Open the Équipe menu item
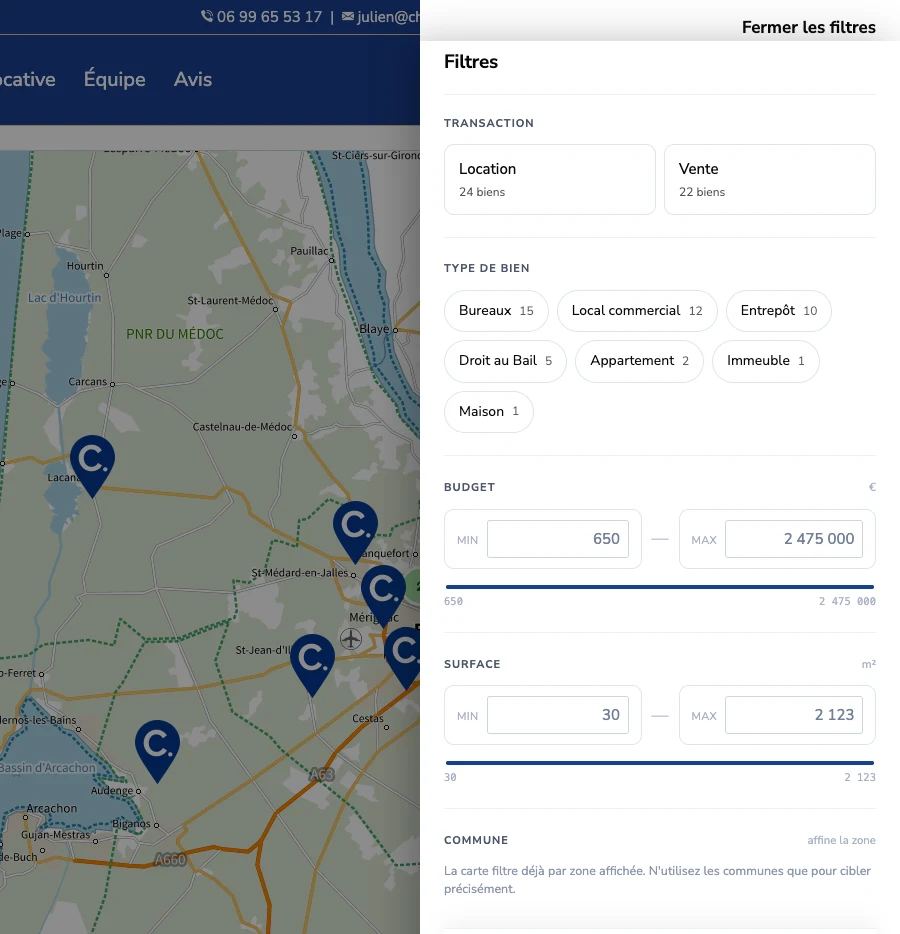This screenshot has height=934, width=900. point(114,79)
